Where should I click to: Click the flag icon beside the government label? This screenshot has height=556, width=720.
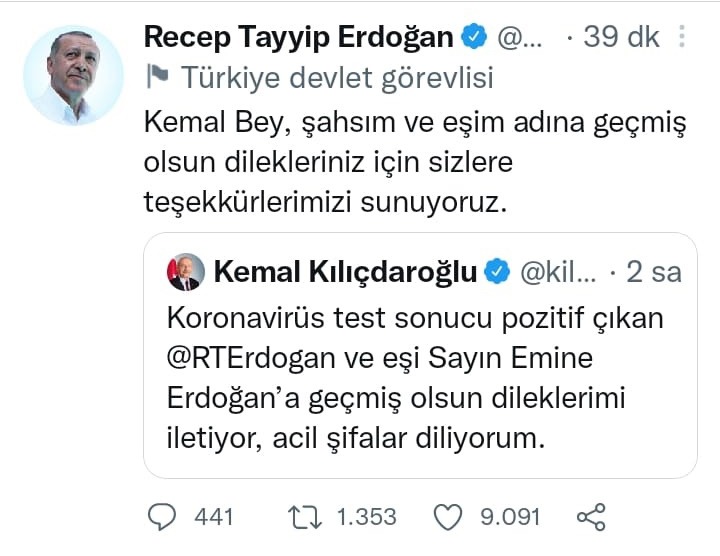(x=157, y=76)
